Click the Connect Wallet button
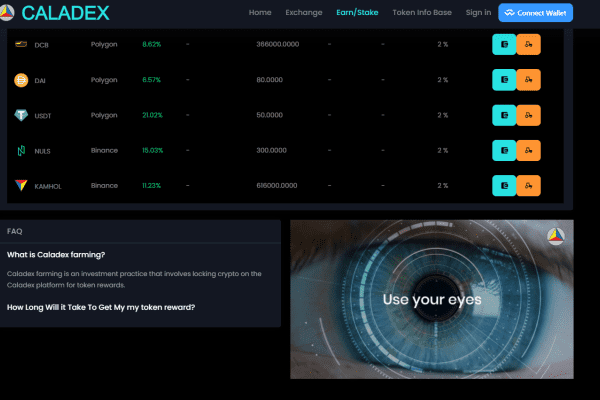Viewport: 600px width, 400px height. [535, 13]
